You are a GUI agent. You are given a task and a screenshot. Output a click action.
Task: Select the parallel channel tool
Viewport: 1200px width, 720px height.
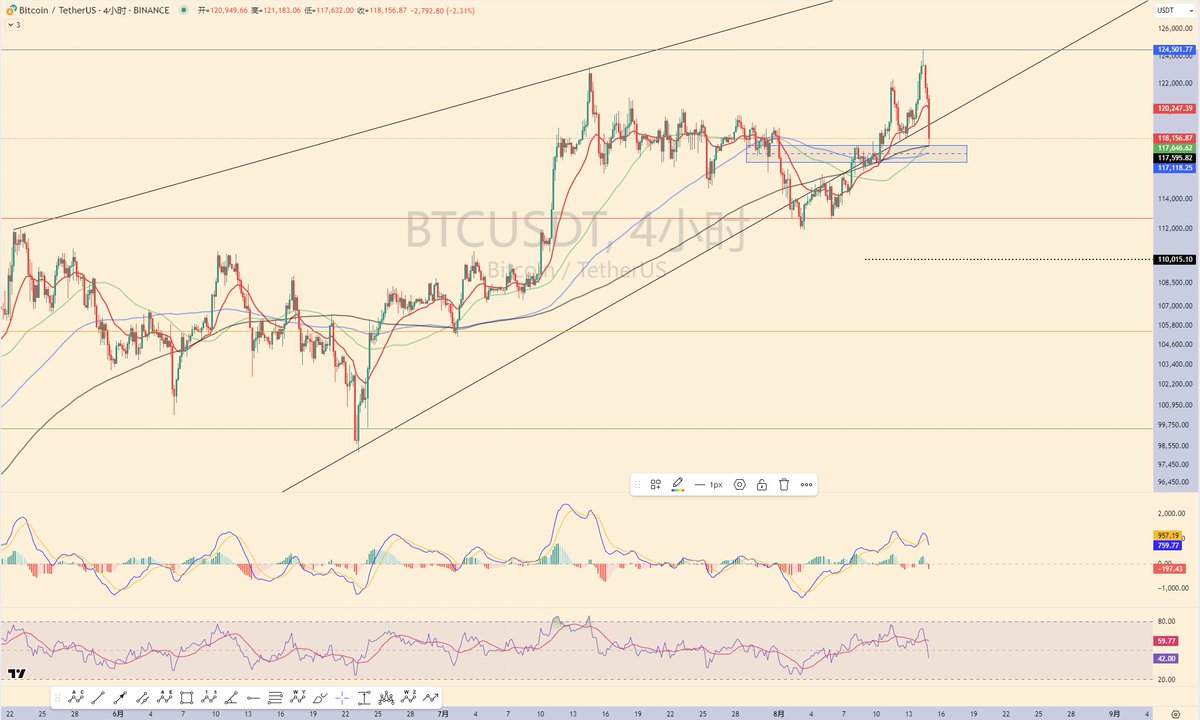[142, 698]
